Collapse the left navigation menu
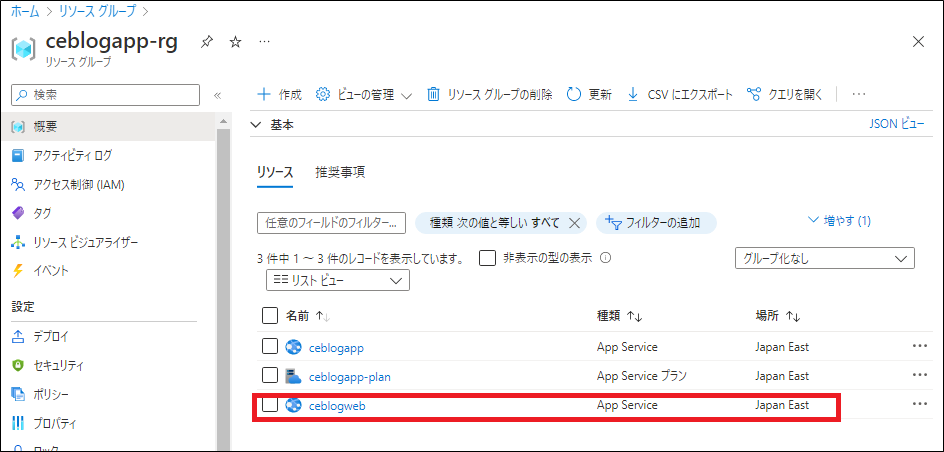The image size is (944, 452). pyautogui.click(x=218, y=95)
